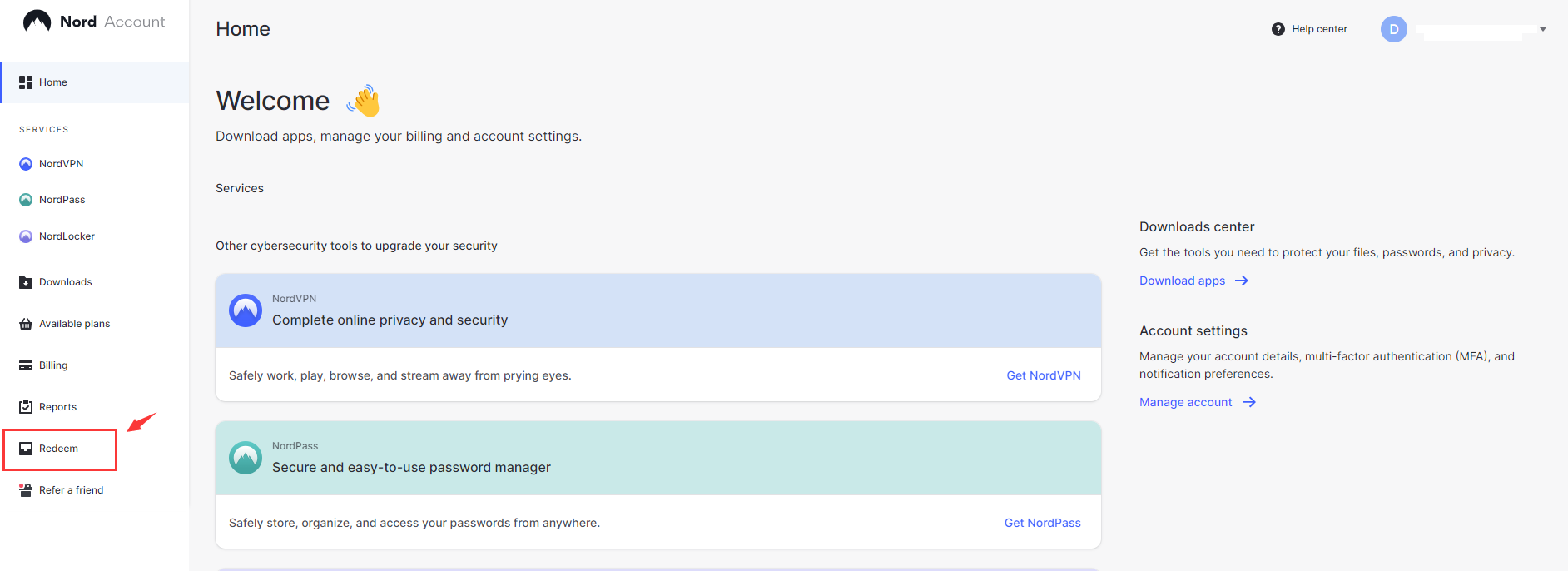Viewport: 1568px width, 571px height.
Task: Click the user avatar with letter D
Action: 1394,29
